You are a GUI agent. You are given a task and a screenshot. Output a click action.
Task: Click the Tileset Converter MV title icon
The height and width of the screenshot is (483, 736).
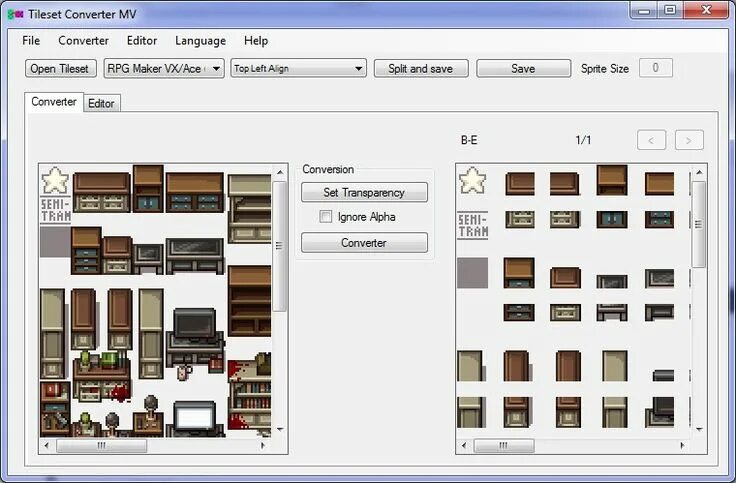tap(15, 15)
